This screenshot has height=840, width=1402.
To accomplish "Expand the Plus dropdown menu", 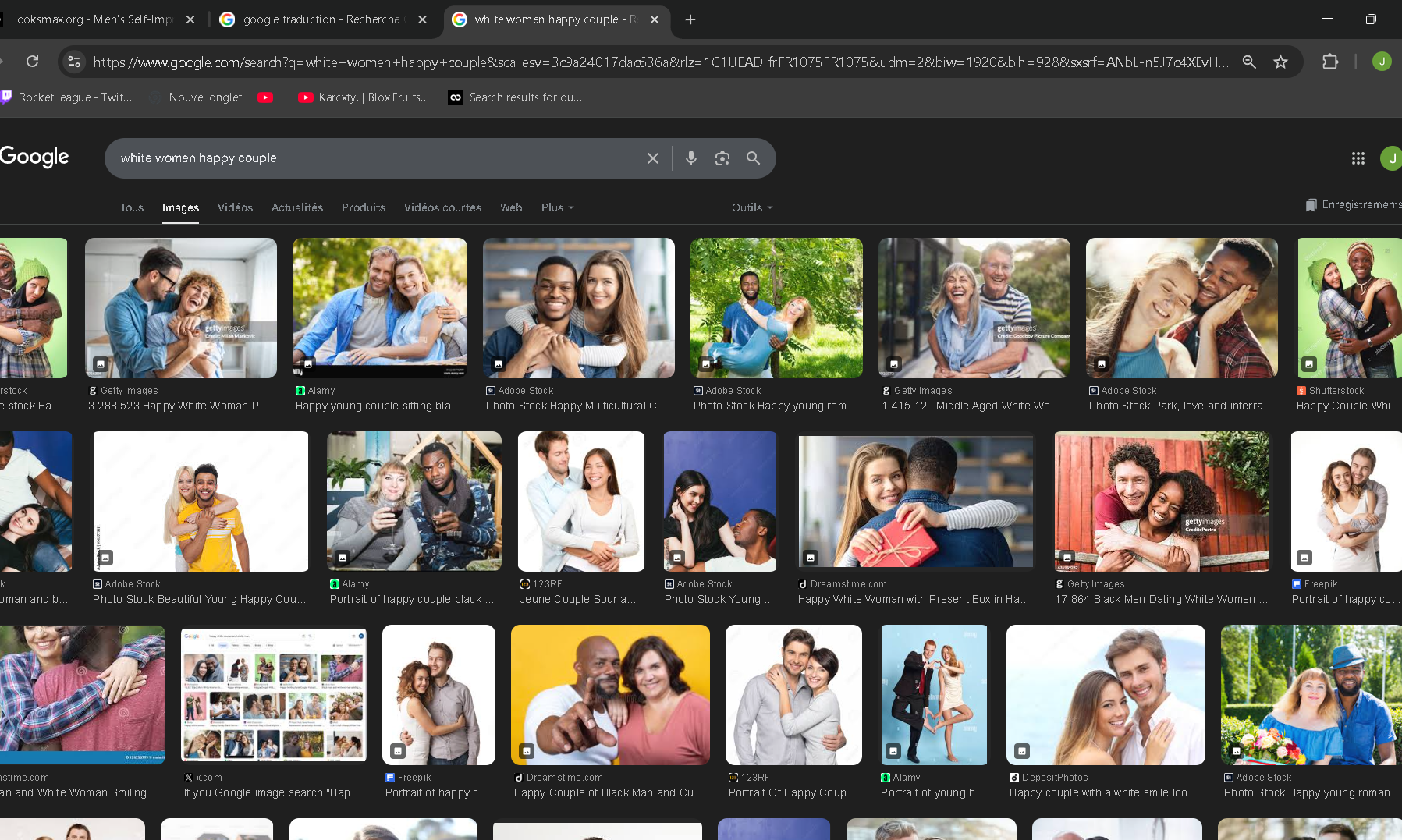I will (x=557, y=207).
